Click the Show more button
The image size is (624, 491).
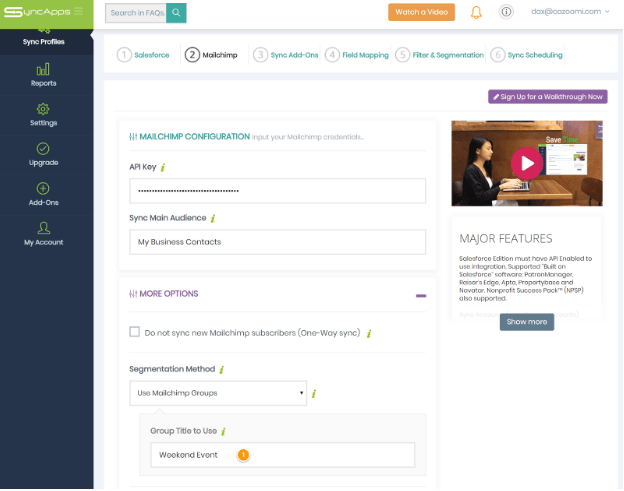(x=527, y=322)
